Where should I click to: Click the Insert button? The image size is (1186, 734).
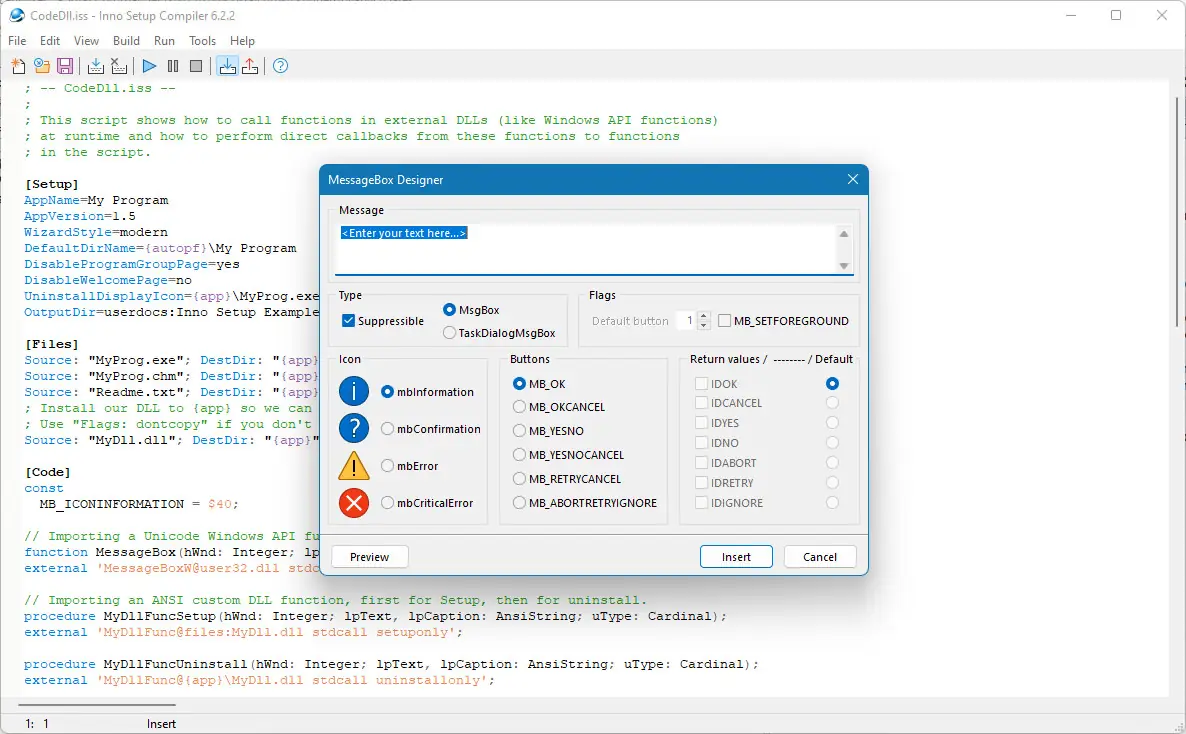(736, 557)
